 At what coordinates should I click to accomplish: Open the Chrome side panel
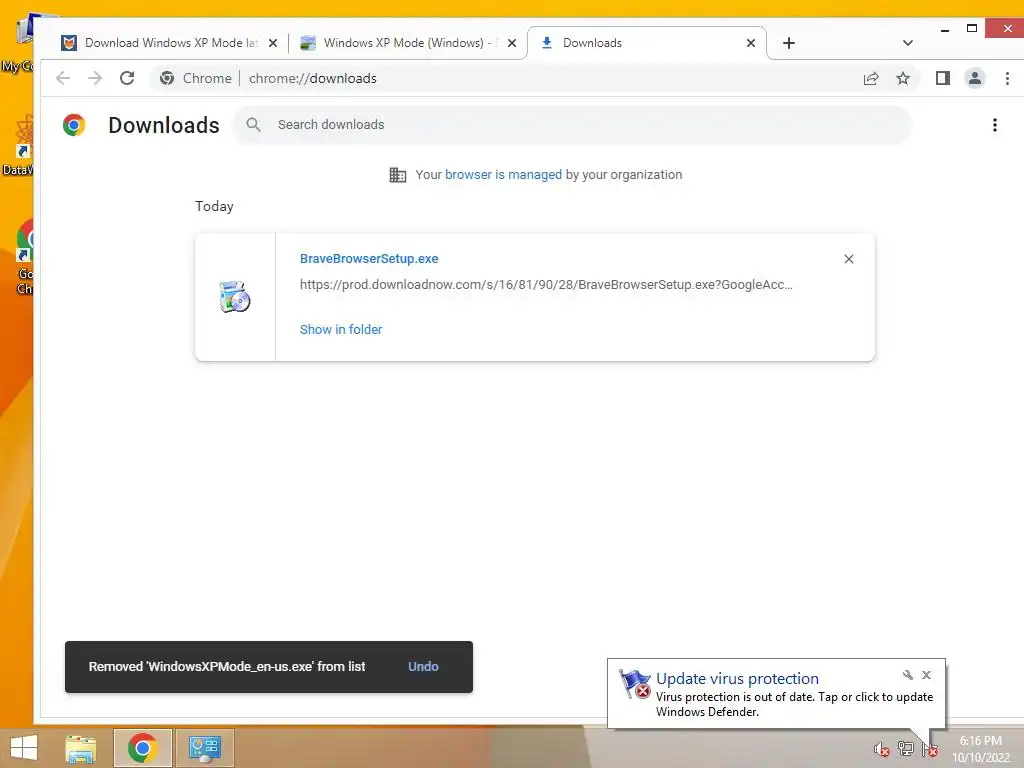(x=942, y=78)
